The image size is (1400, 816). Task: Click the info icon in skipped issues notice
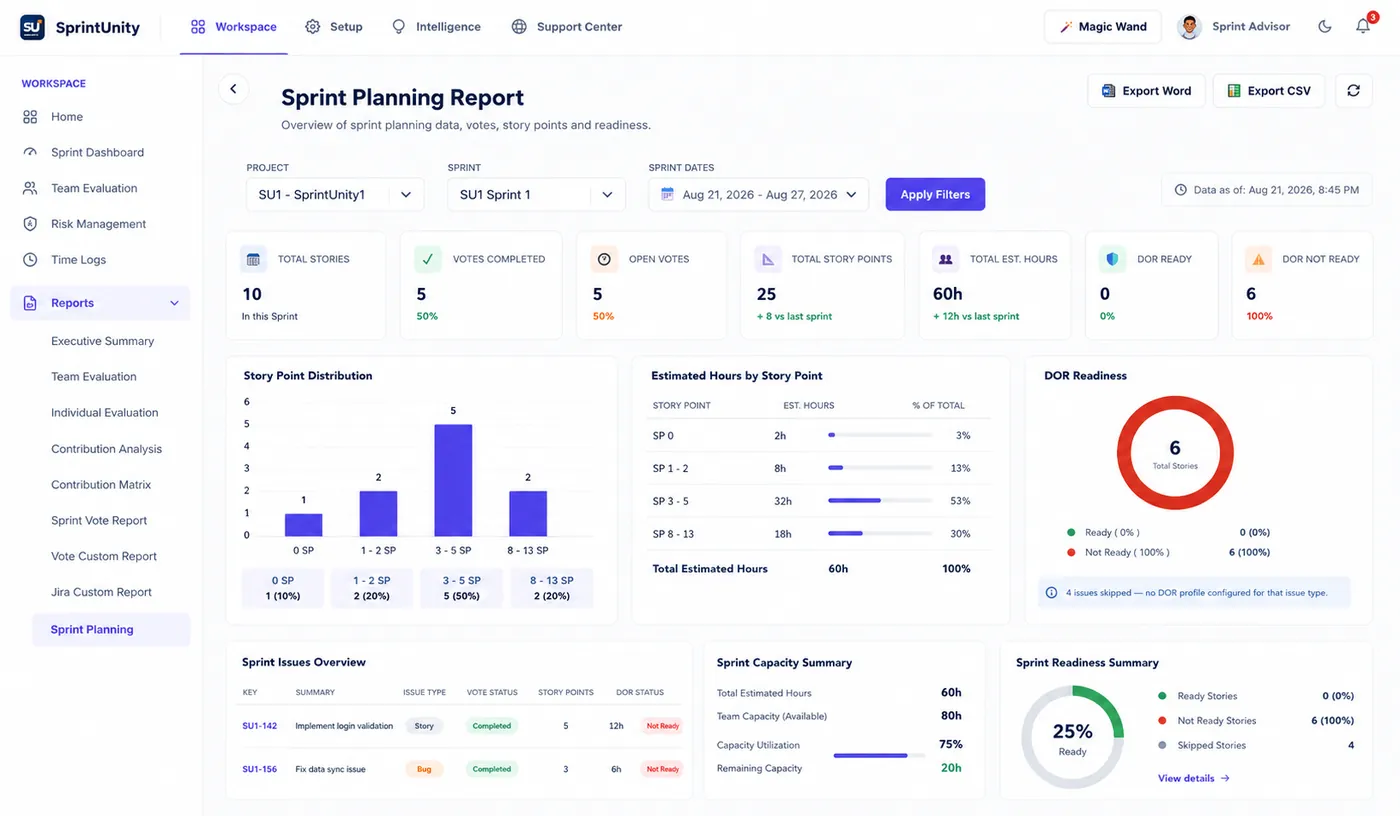tap(1051, 593)
